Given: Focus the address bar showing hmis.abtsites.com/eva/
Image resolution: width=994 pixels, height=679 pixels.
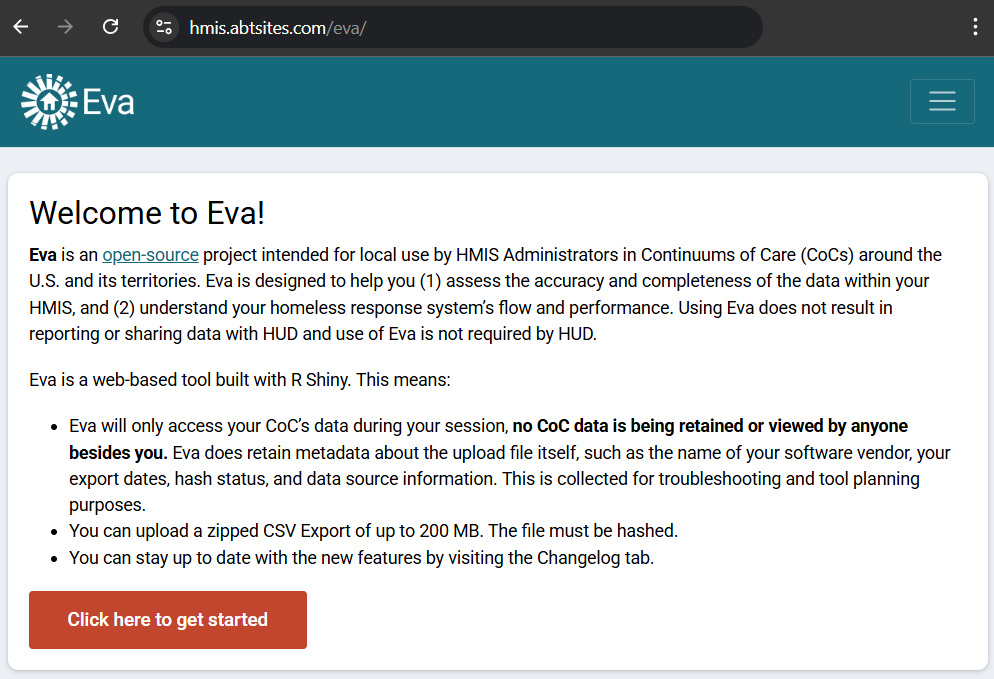Looking at the screenshot, I should (450, 27).
